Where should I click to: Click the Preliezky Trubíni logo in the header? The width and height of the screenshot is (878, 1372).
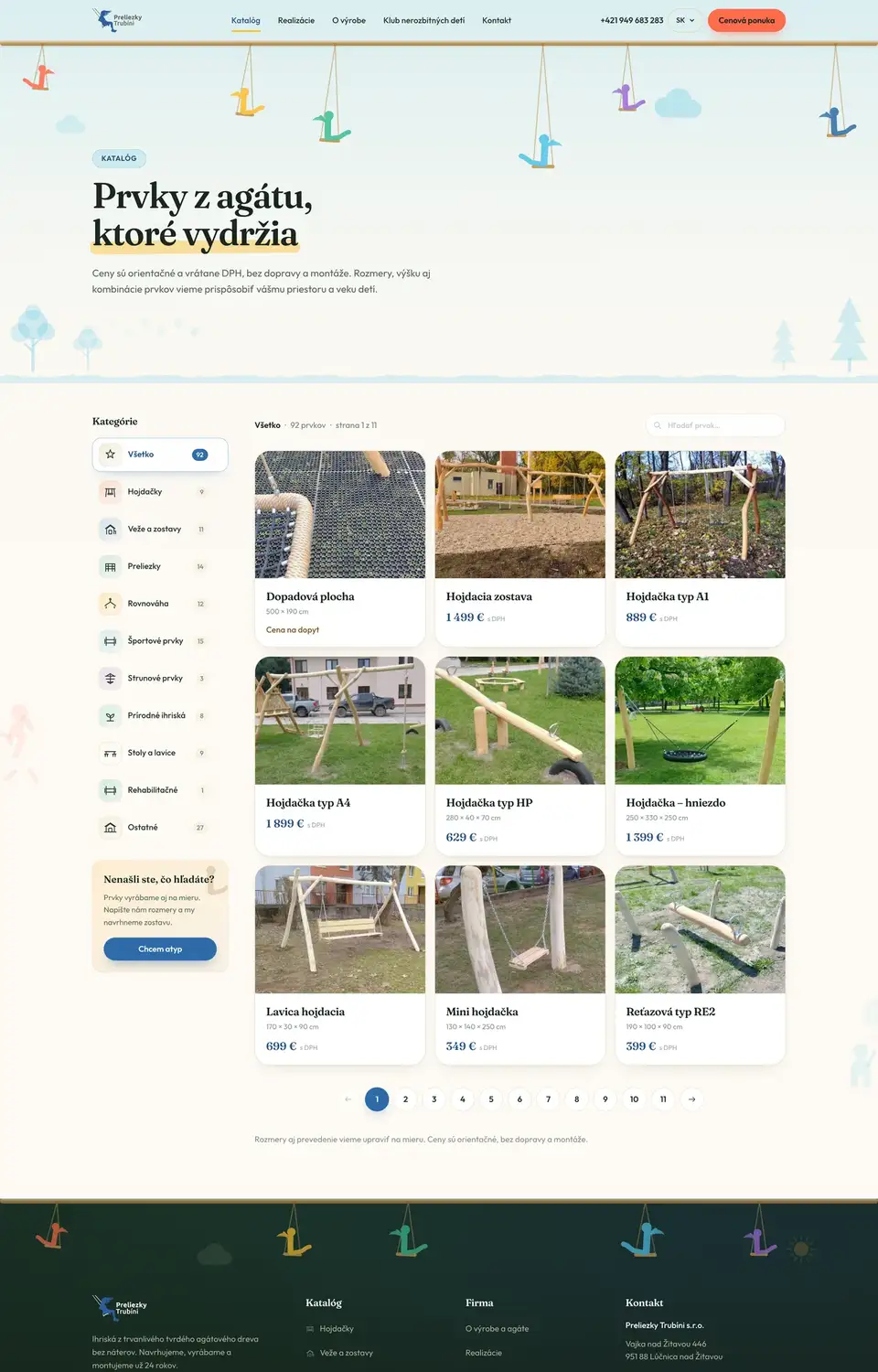pyautogui.click(x=117, y=20)
